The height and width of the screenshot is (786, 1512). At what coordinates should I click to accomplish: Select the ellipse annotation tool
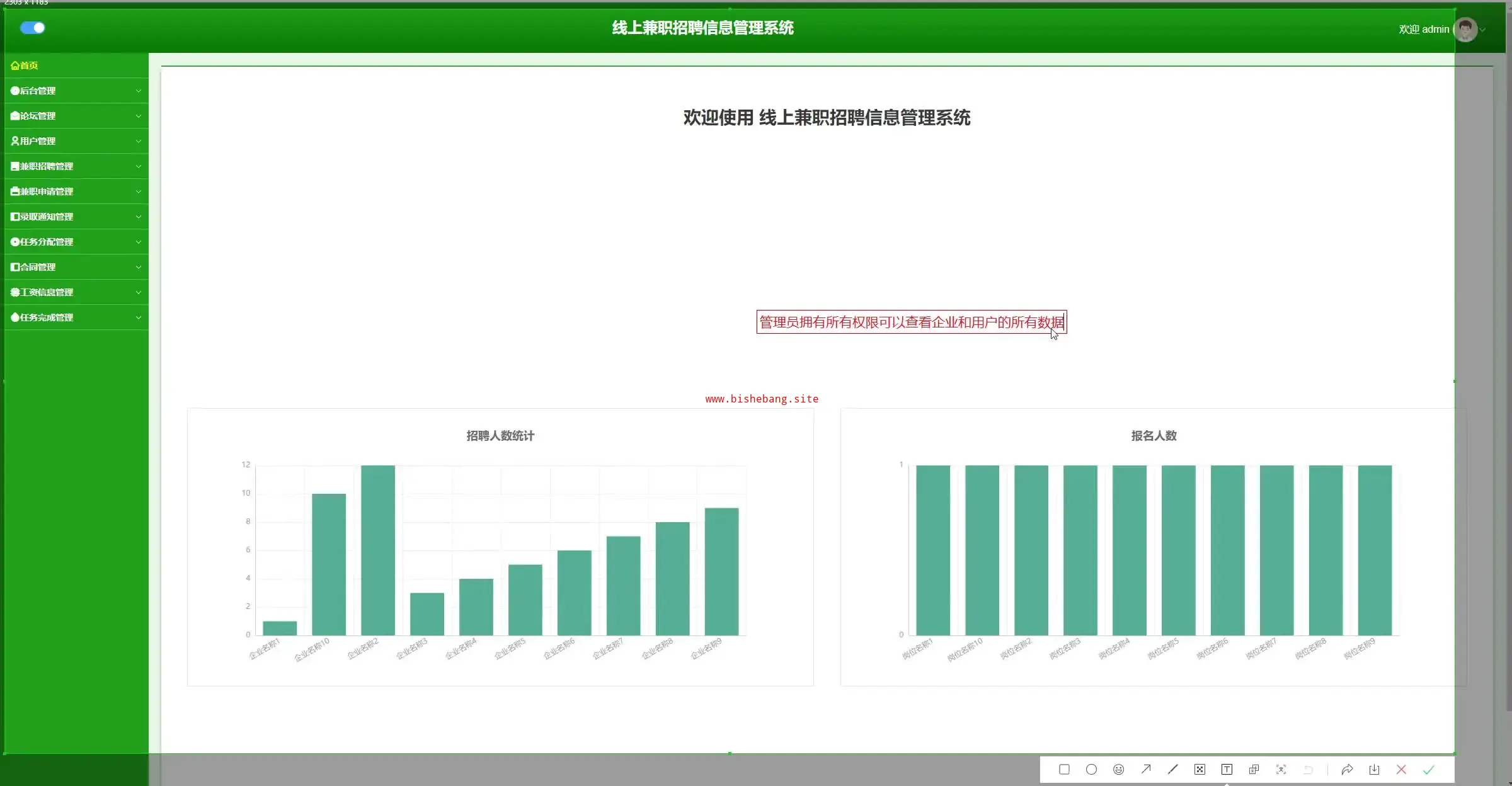[x=1091, y=769]
